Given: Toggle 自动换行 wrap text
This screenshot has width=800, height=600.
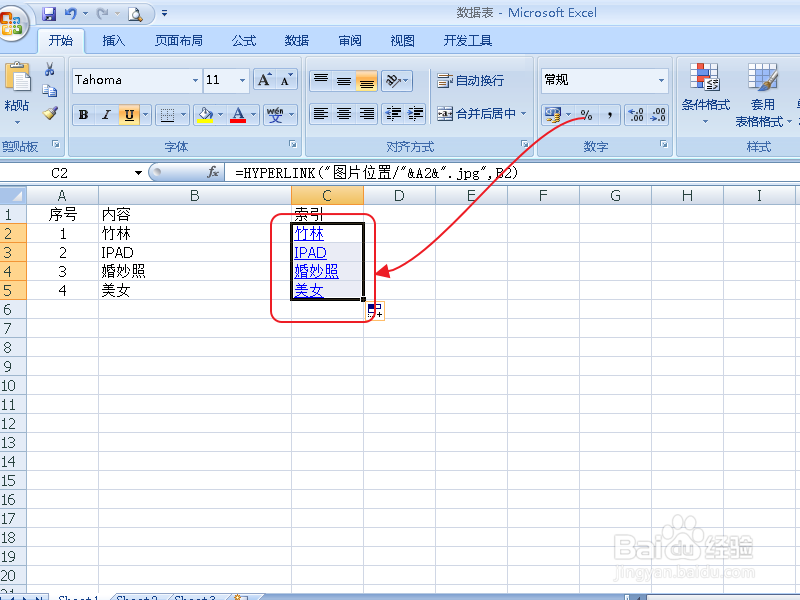Looking at the screenshot, I should tap(471, 80).
